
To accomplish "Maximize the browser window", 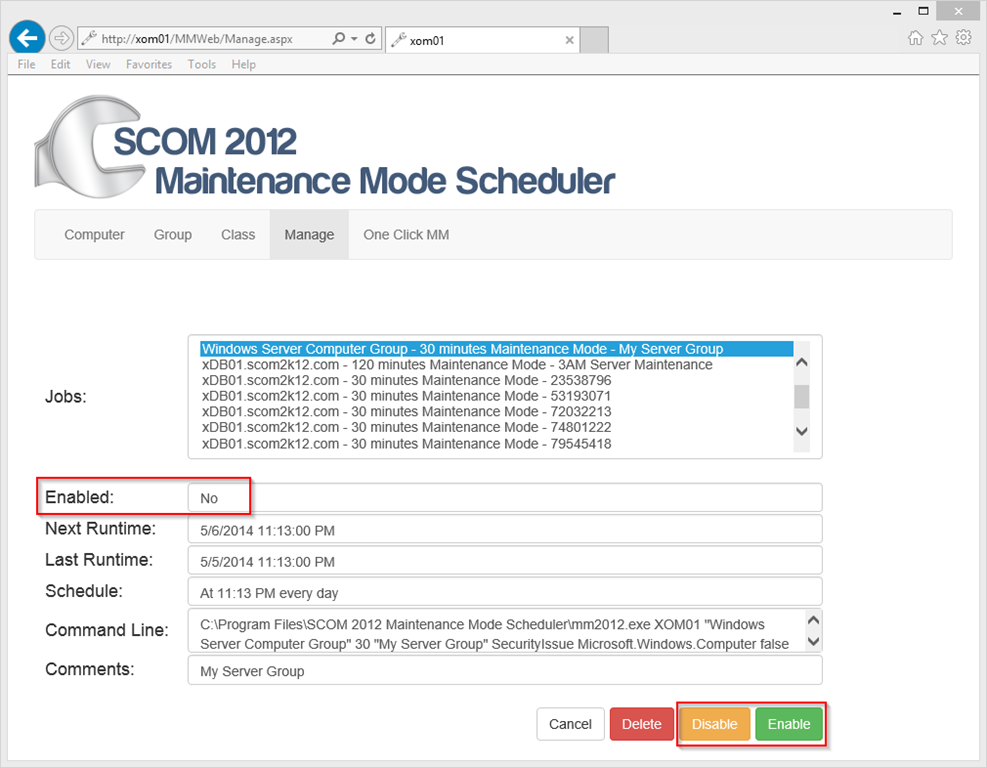I will [923, 11].
